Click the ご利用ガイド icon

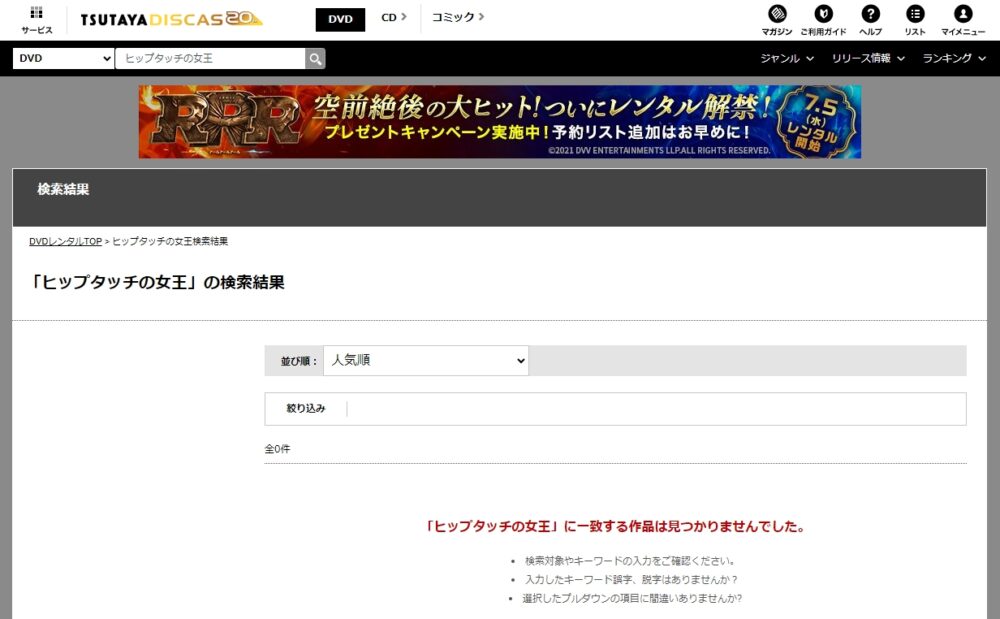(x=823, y=18)
